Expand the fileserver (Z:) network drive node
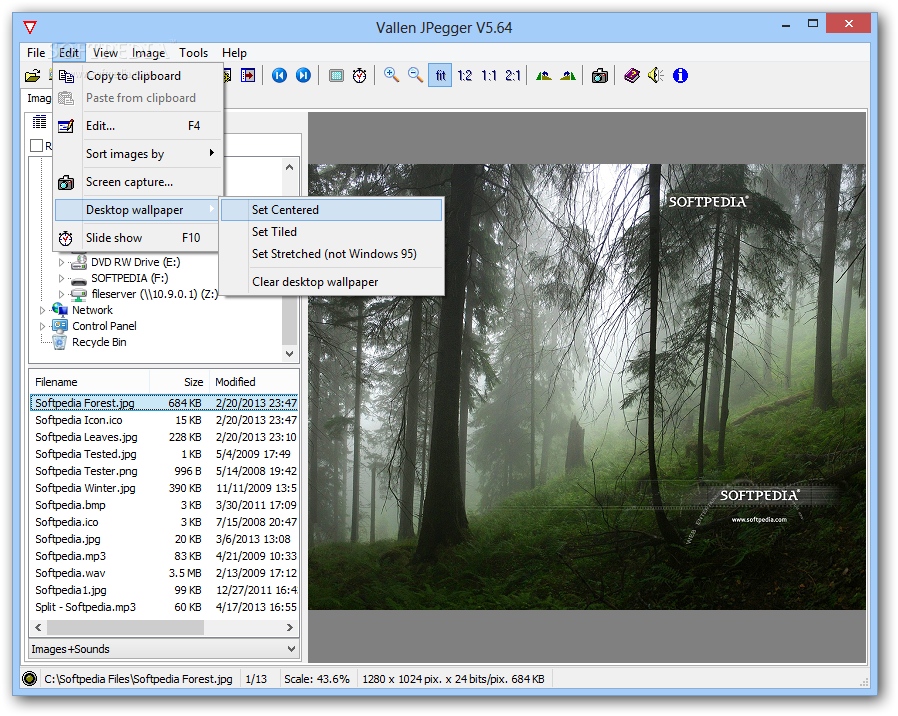This screenshot has height=716, width=898. click(x=61, y=294)
